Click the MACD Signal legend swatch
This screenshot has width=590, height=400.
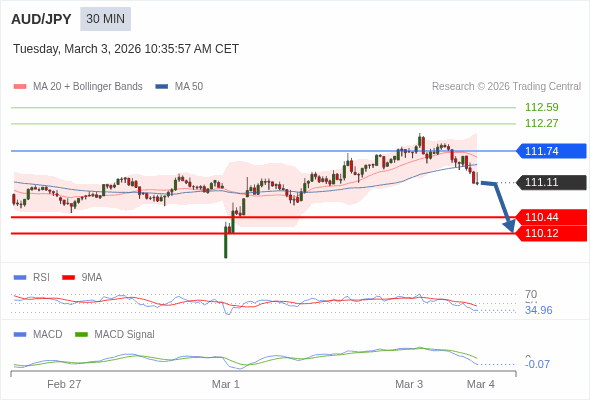[x=81, y=335]
